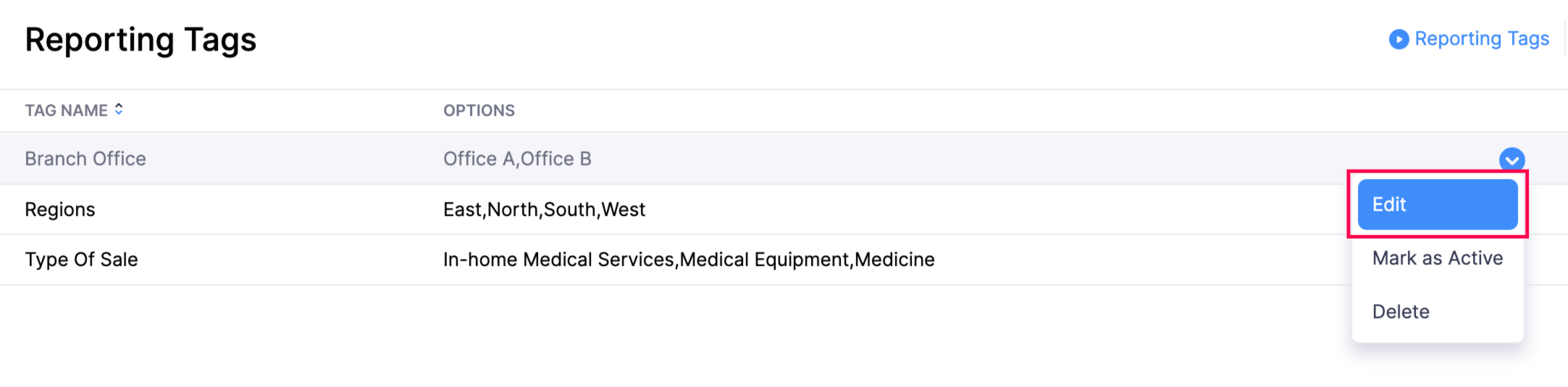1568x387 pixels.
Task: Collapse the blue dropdown arrow on Branch Office row
Action: (x=1512, y=159)
